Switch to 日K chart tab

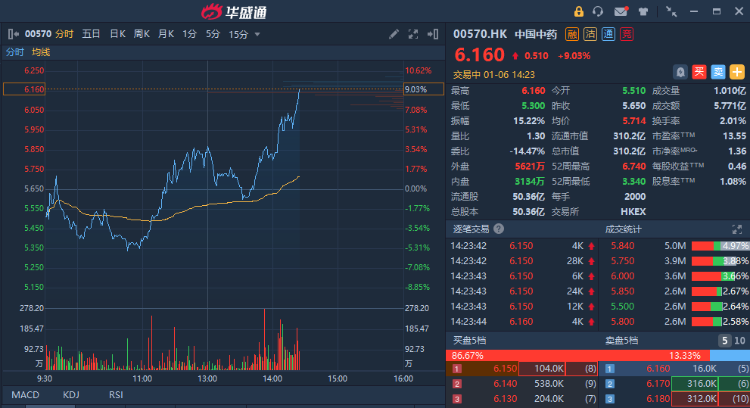tap(118, 34)
